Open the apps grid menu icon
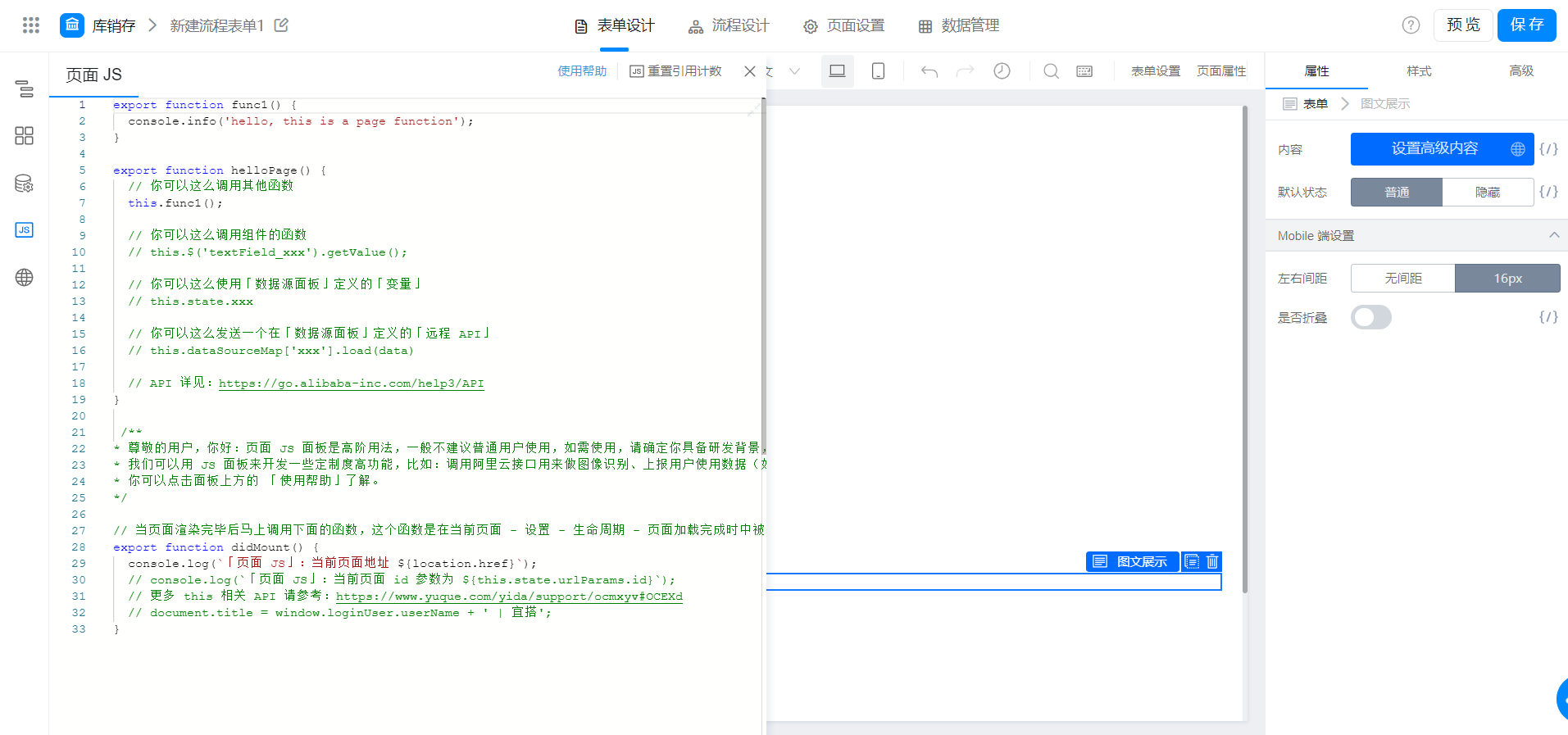Viewport: 1568px width, 735px height. [x=31, y=25]
